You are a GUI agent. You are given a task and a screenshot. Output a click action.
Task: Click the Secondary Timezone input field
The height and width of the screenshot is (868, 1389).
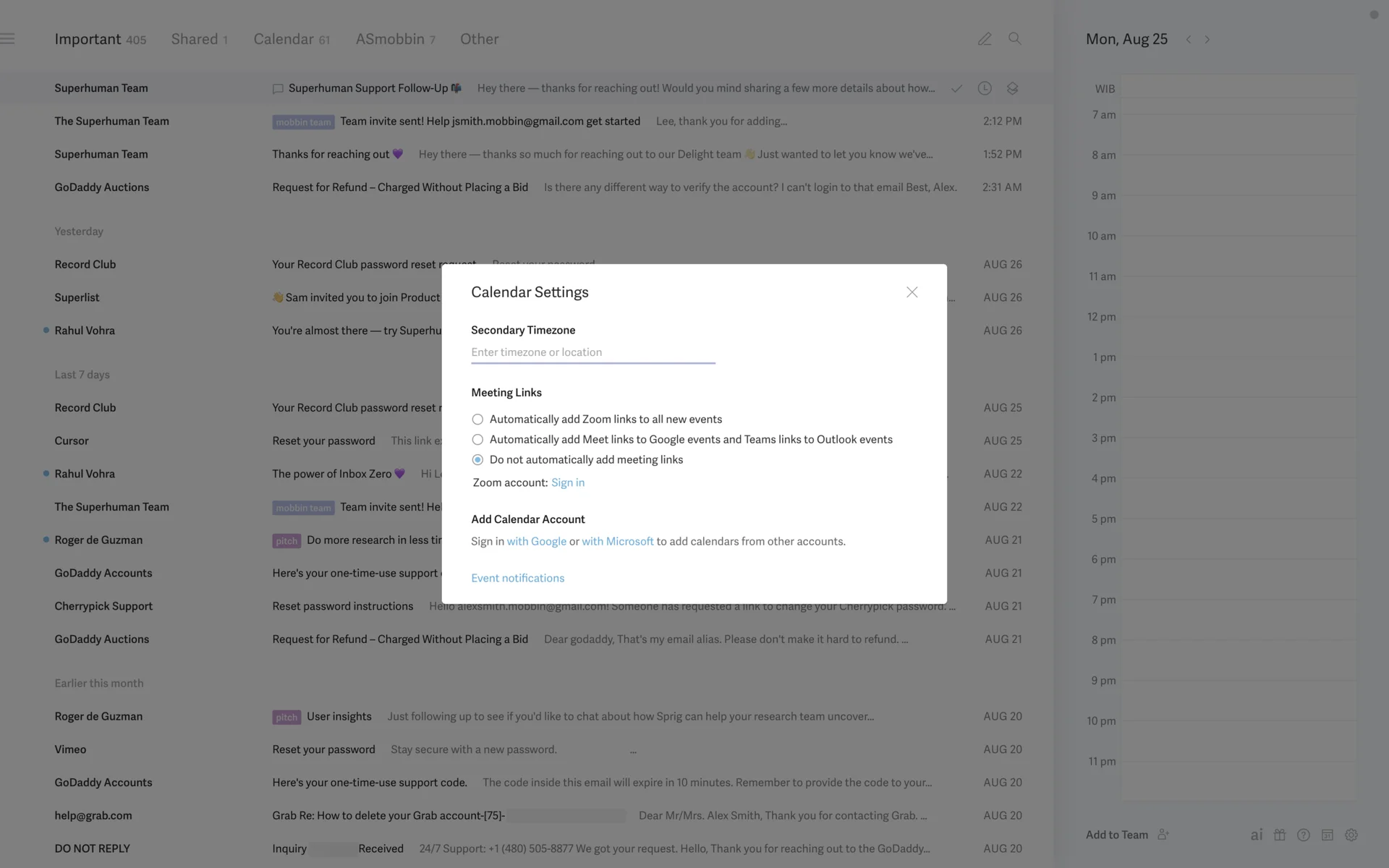592,352
